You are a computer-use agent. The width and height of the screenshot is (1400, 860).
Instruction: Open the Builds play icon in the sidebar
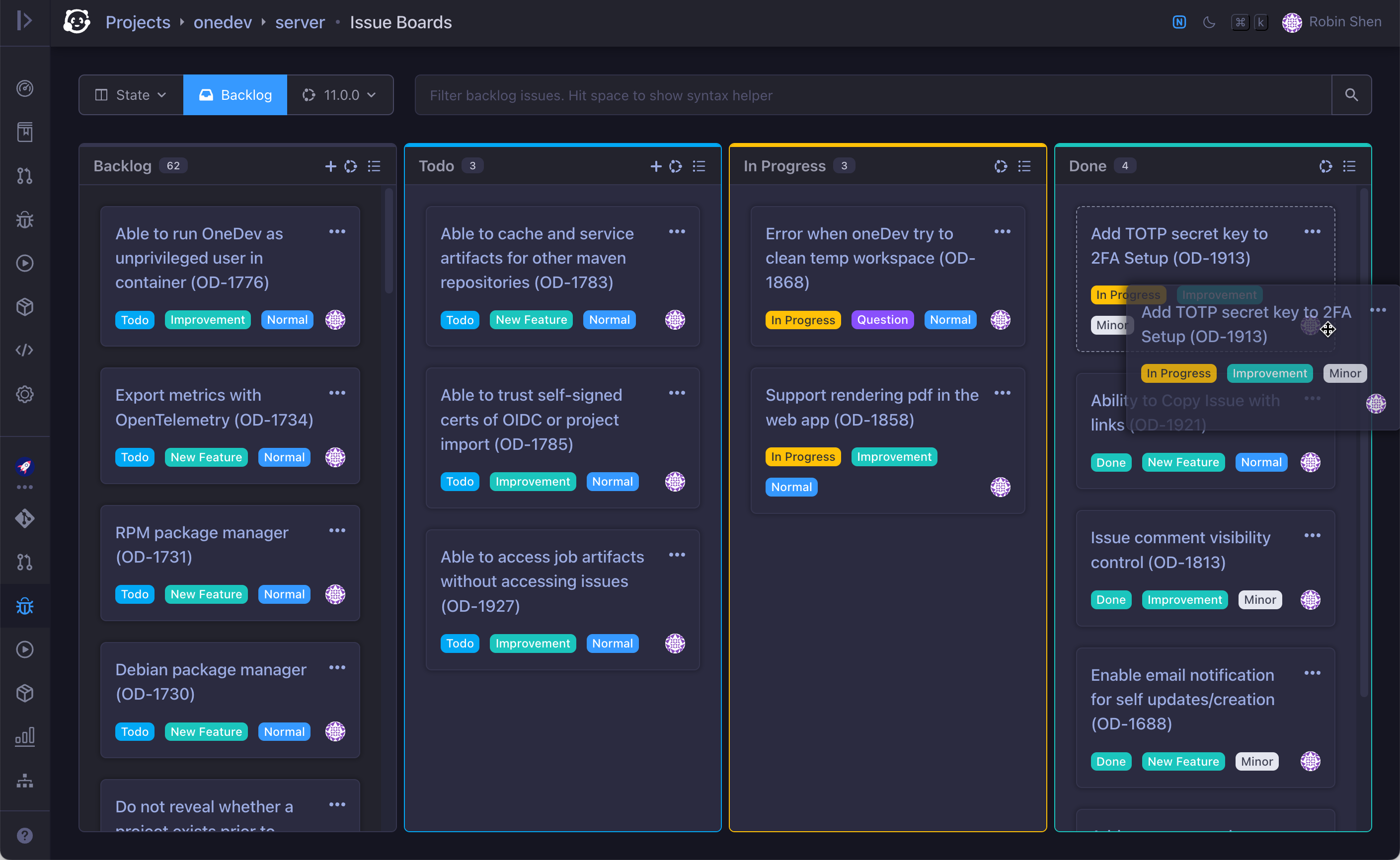[x=25, y=263]
